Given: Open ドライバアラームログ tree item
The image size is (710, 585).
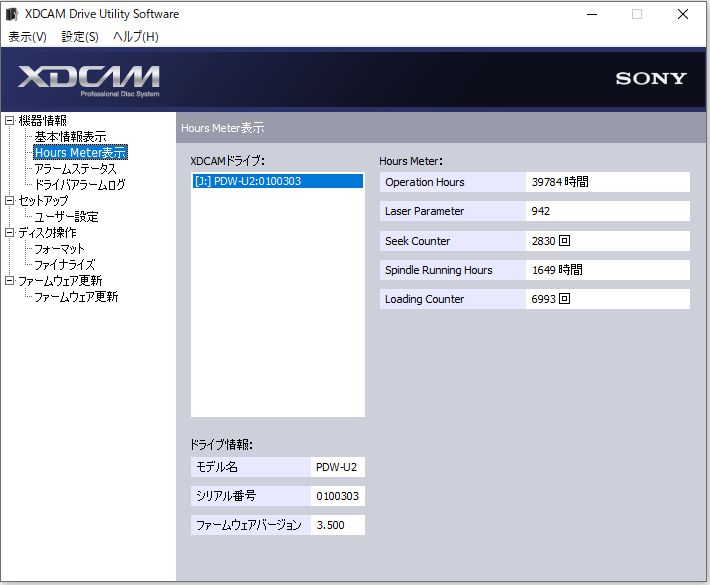Looking at the screenshot, I should point(80,185).
